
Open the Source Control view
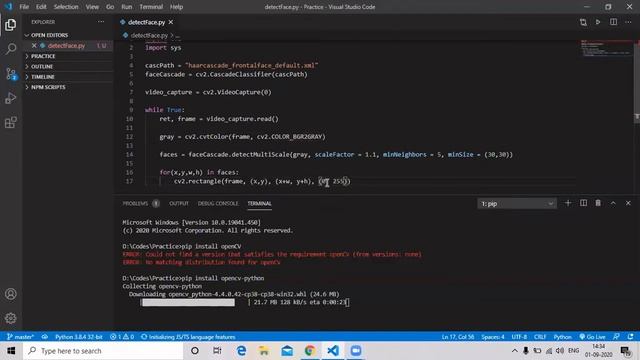pyautogui.click(x=11, y=74)
